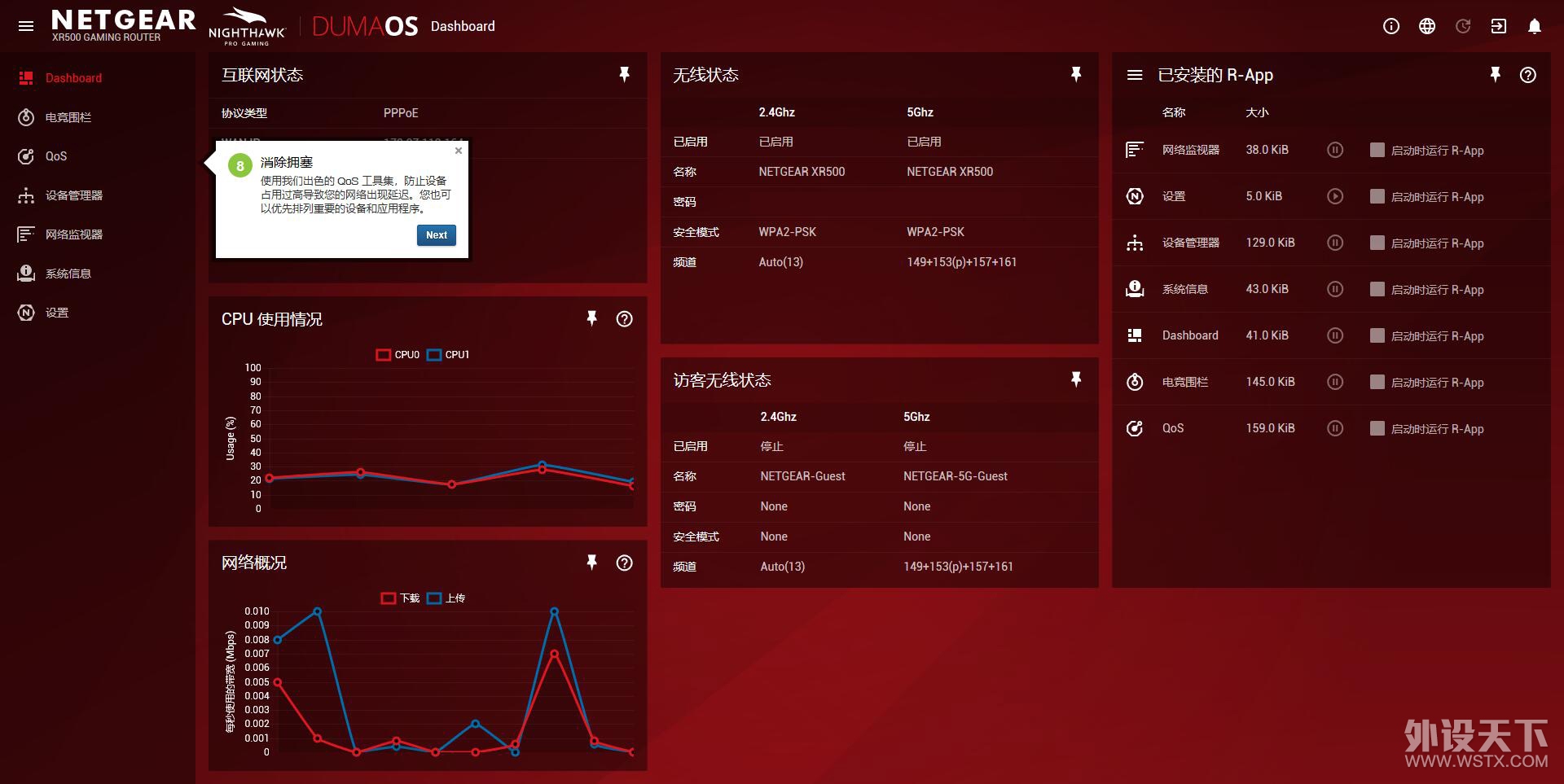Open the language globe icon
This screenshot has height=784, width=1564.
tap(1427, 26)
